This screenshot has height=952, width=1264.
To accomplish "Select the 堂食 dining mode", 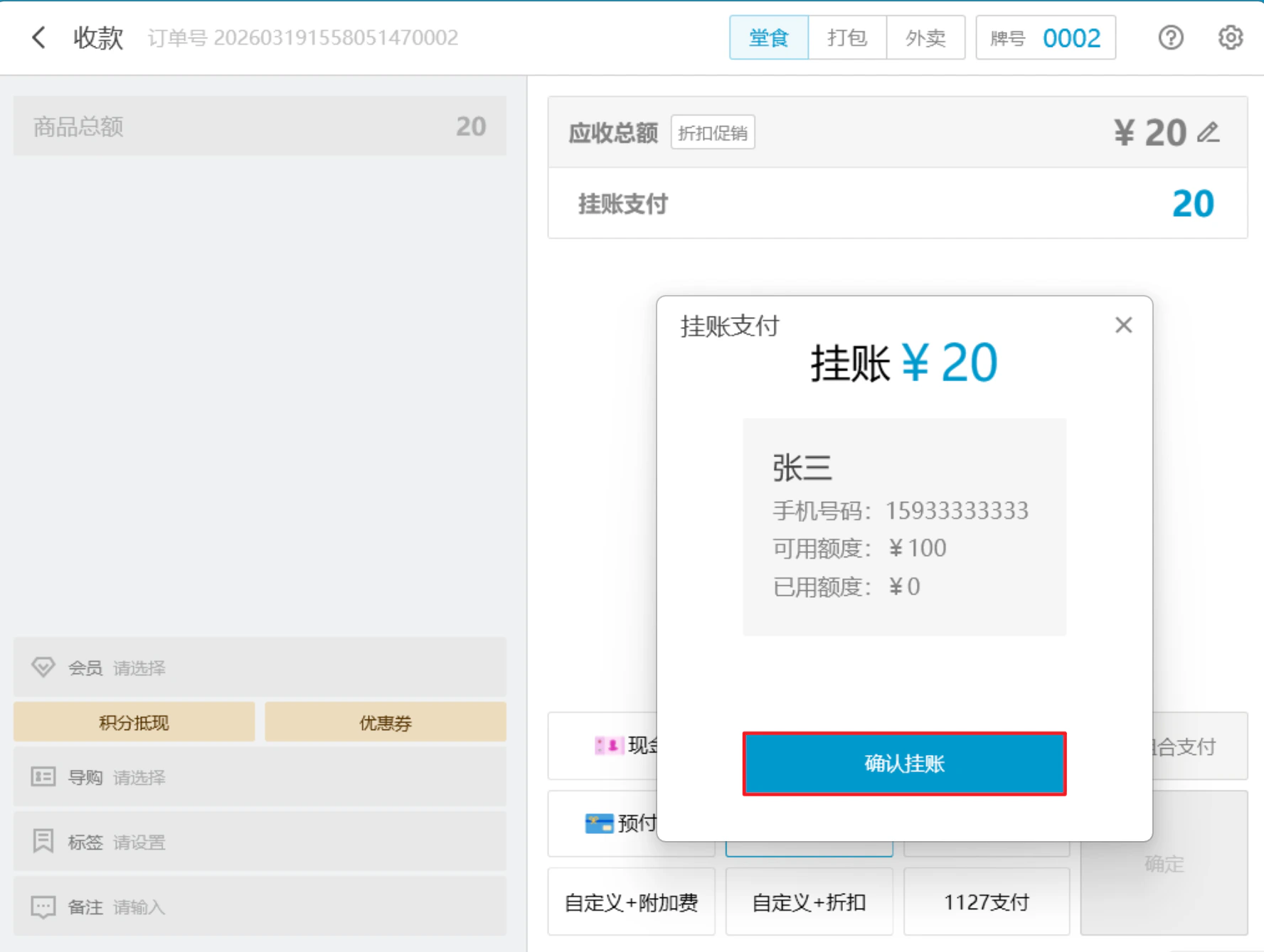I will [769, 37].
